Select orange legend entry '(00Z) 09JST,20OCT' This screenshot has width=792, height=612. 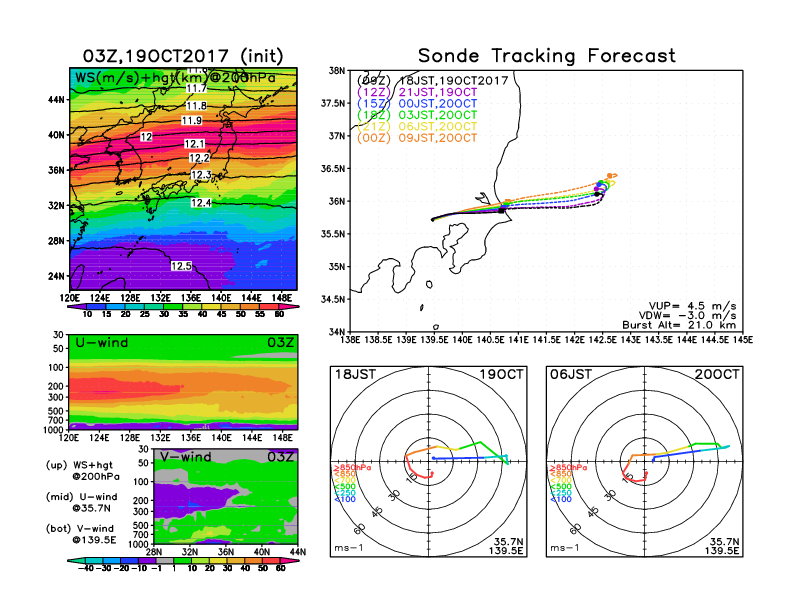pos(417,138)
